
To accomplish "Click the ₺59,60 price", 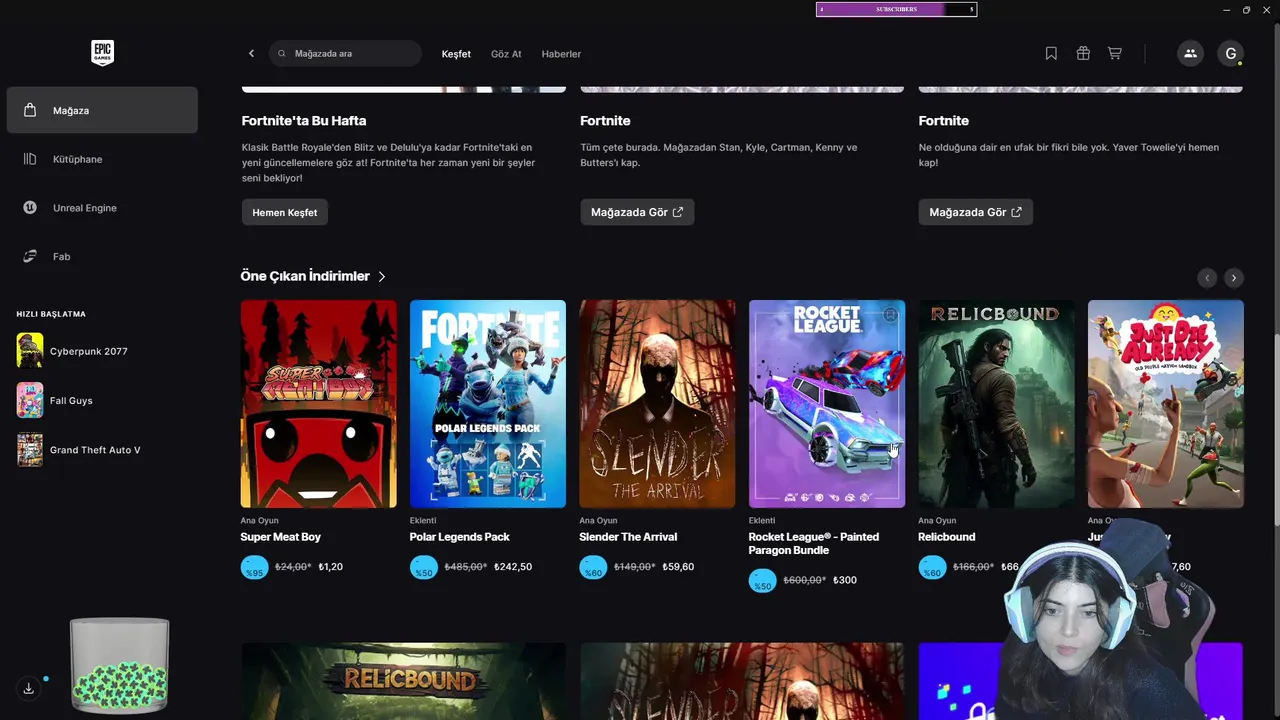I will click(x=678, y=567).
